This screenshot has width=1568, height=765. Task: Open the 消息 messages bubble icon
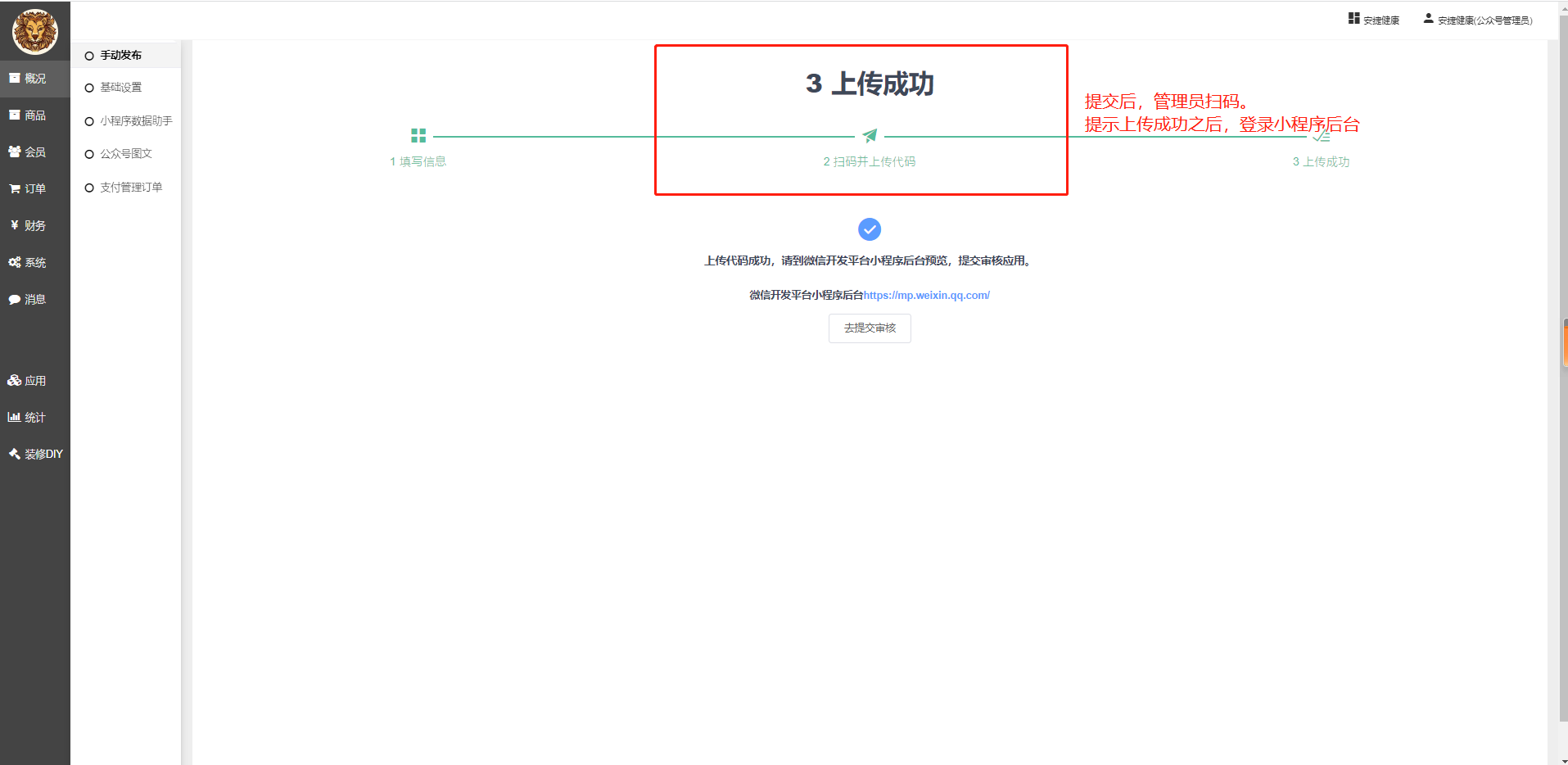point(15,299)
